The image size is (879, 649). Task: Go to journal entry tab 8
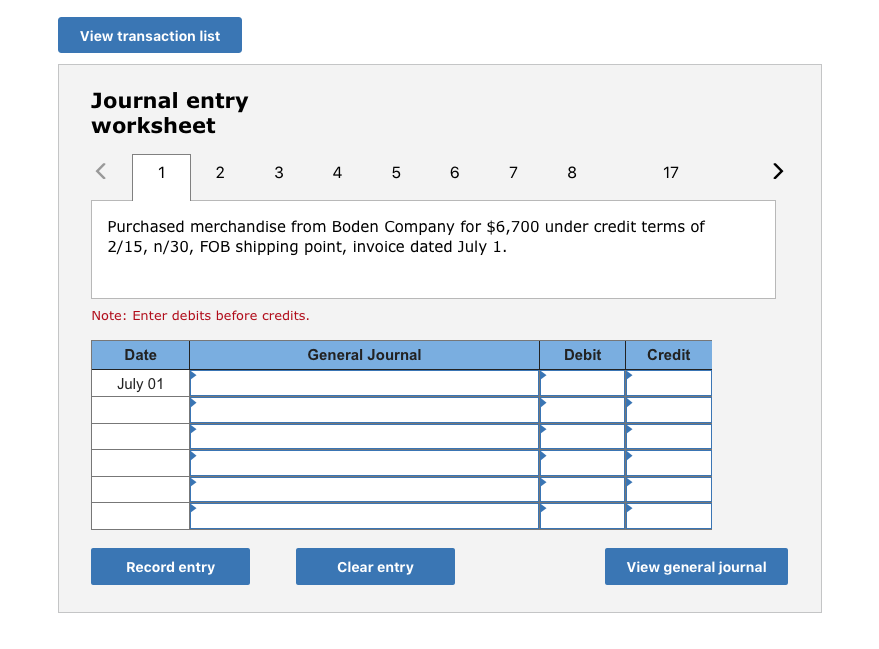[572, 173]
